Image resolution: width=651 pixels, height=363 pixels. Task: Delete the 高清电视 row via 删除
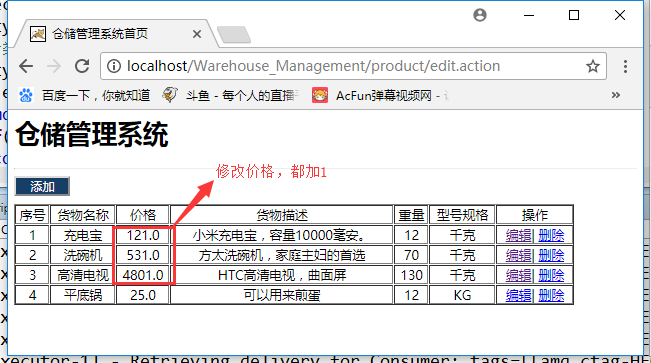pyautogui.click(x=551, y=275)
